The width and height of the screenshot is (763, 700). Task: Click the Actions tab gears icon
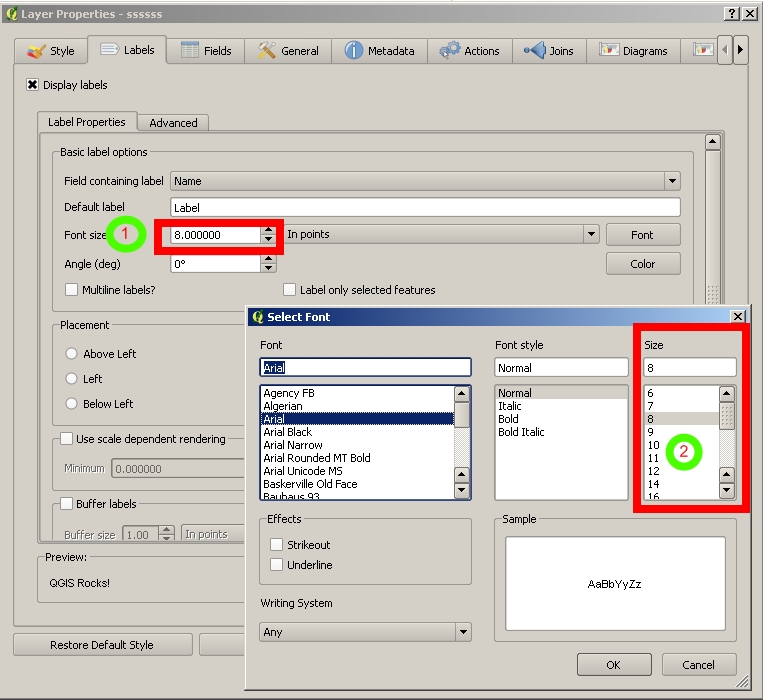450,51
